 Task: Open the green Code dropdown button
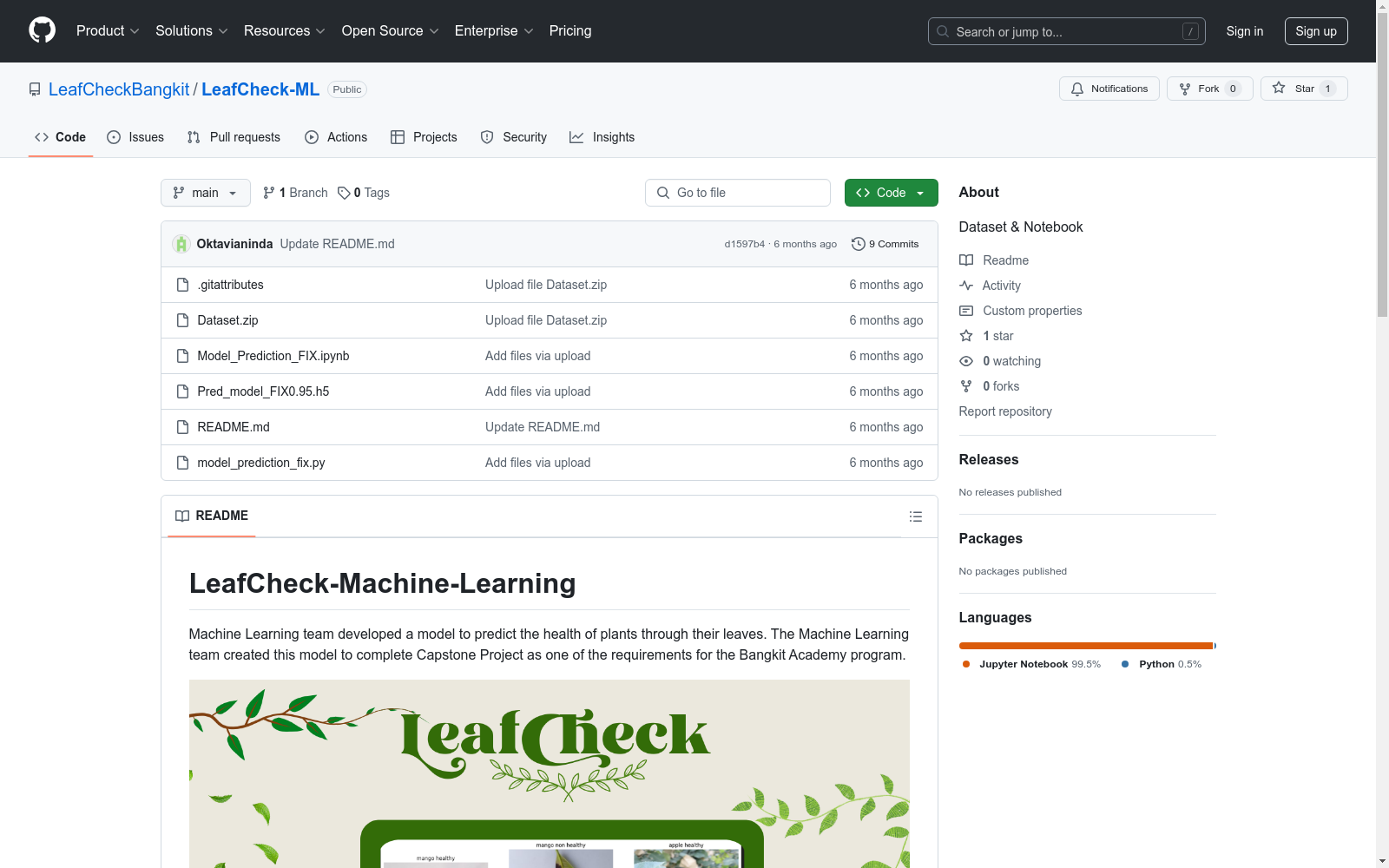point(891,193)
